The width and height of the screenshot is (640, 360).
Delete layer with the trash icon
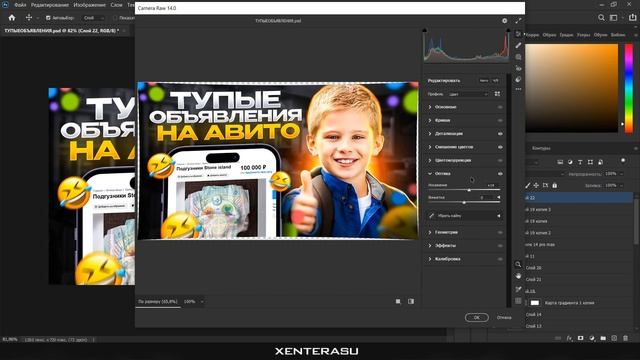tap(625, 338)
